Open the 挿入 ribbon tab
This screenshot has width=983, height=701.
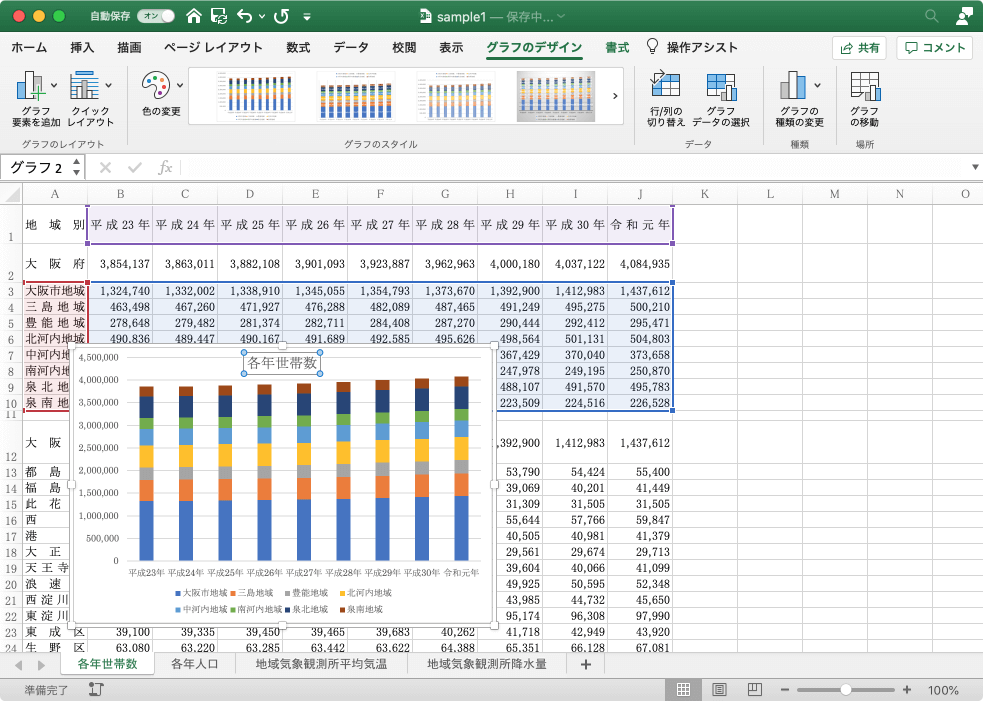(82, 47)
